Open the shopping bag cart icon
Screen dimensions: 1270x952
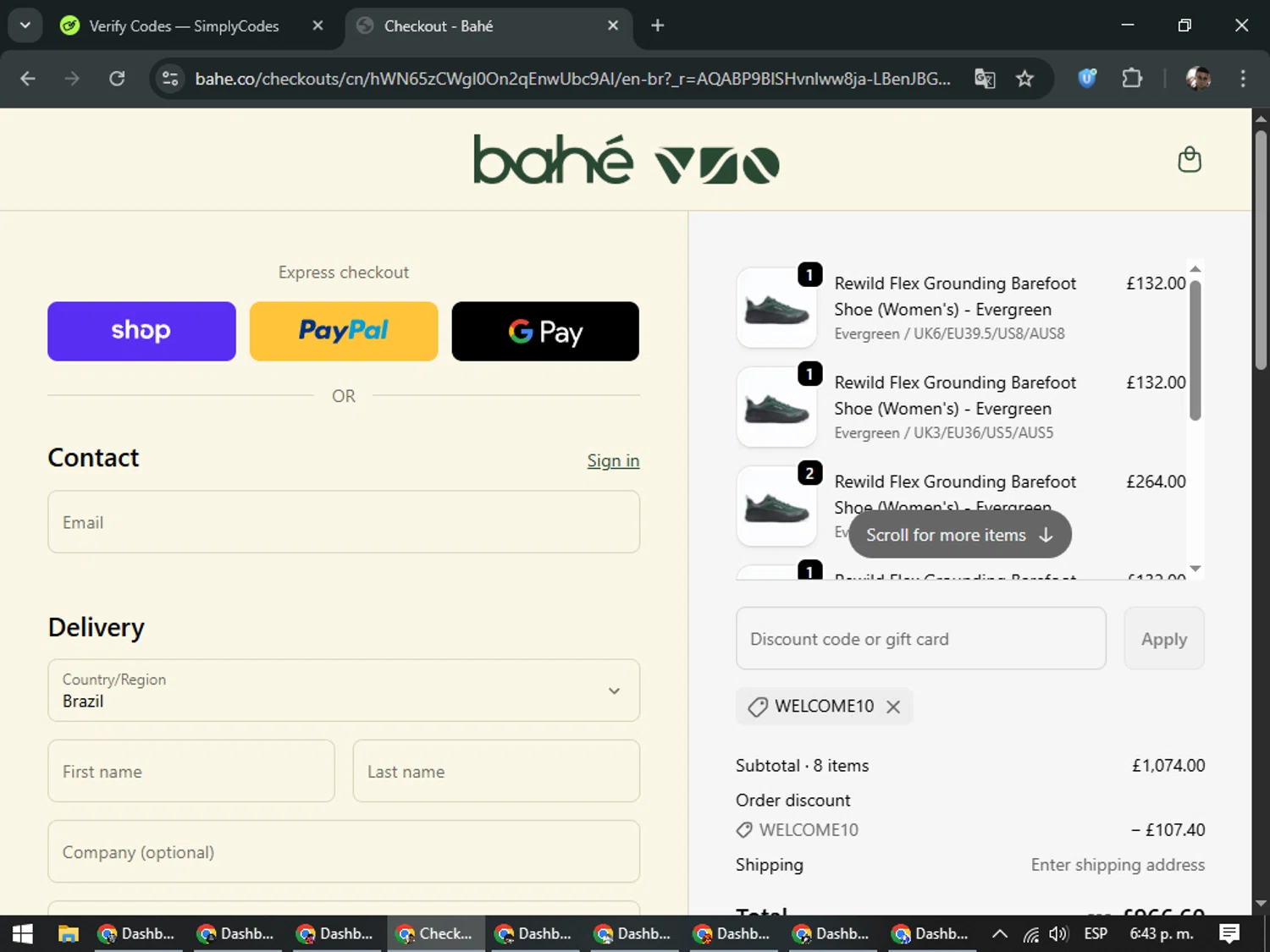1190,159
